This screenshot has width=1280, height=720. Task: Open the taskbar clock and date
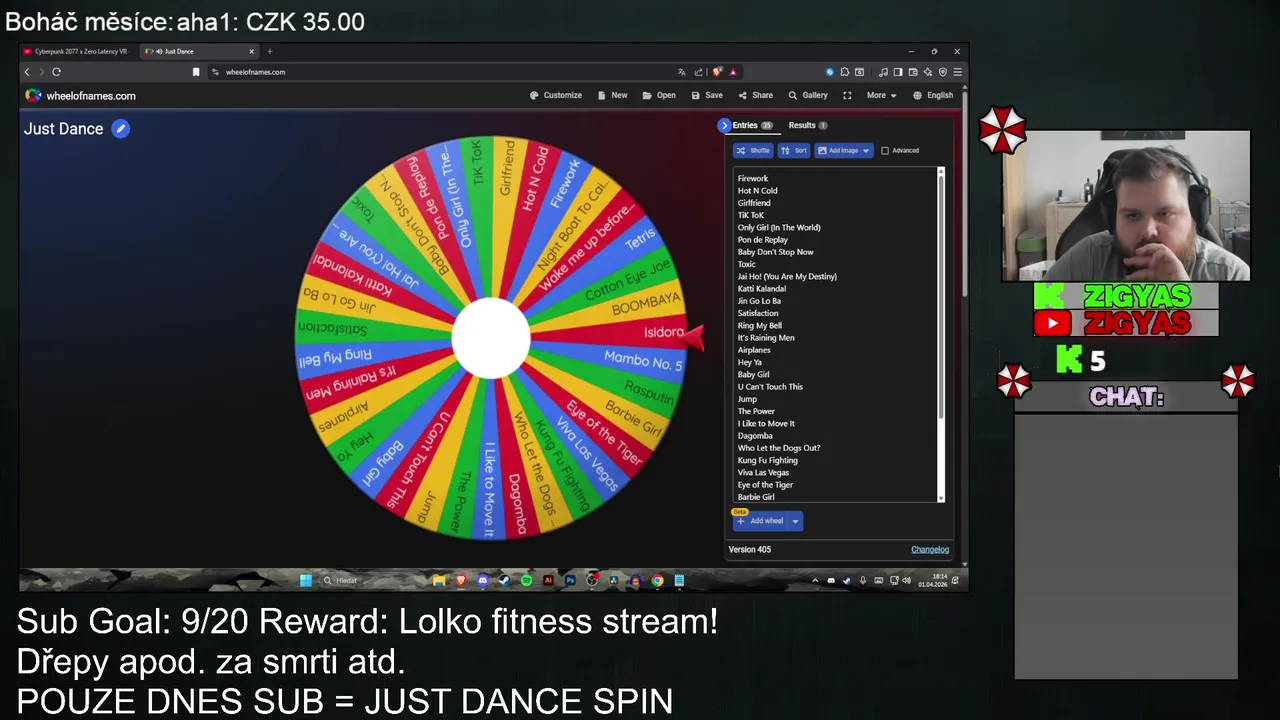pyautogui.click(x=932, y=580)
